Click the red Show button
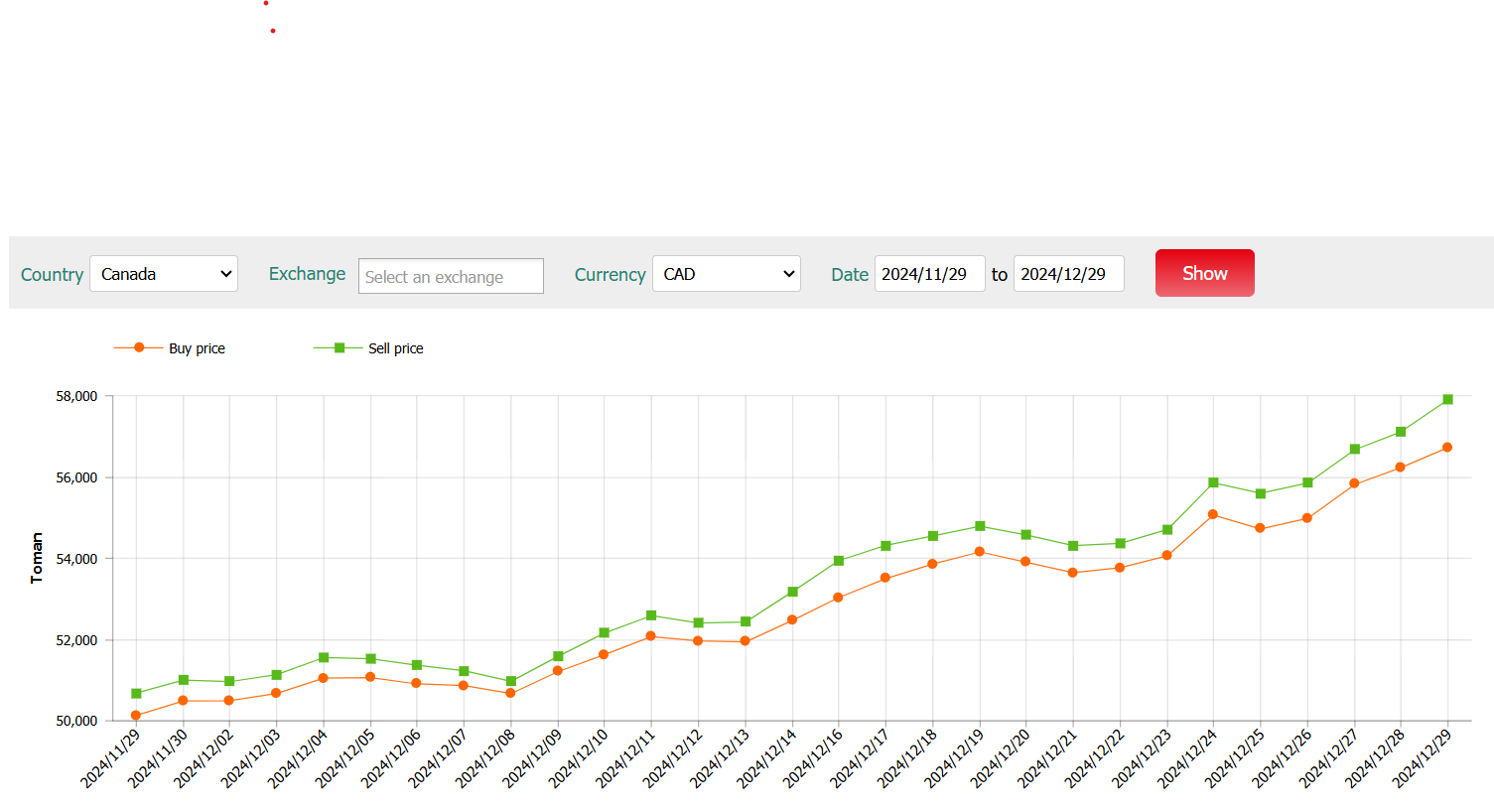 (x=1205, y=273)
